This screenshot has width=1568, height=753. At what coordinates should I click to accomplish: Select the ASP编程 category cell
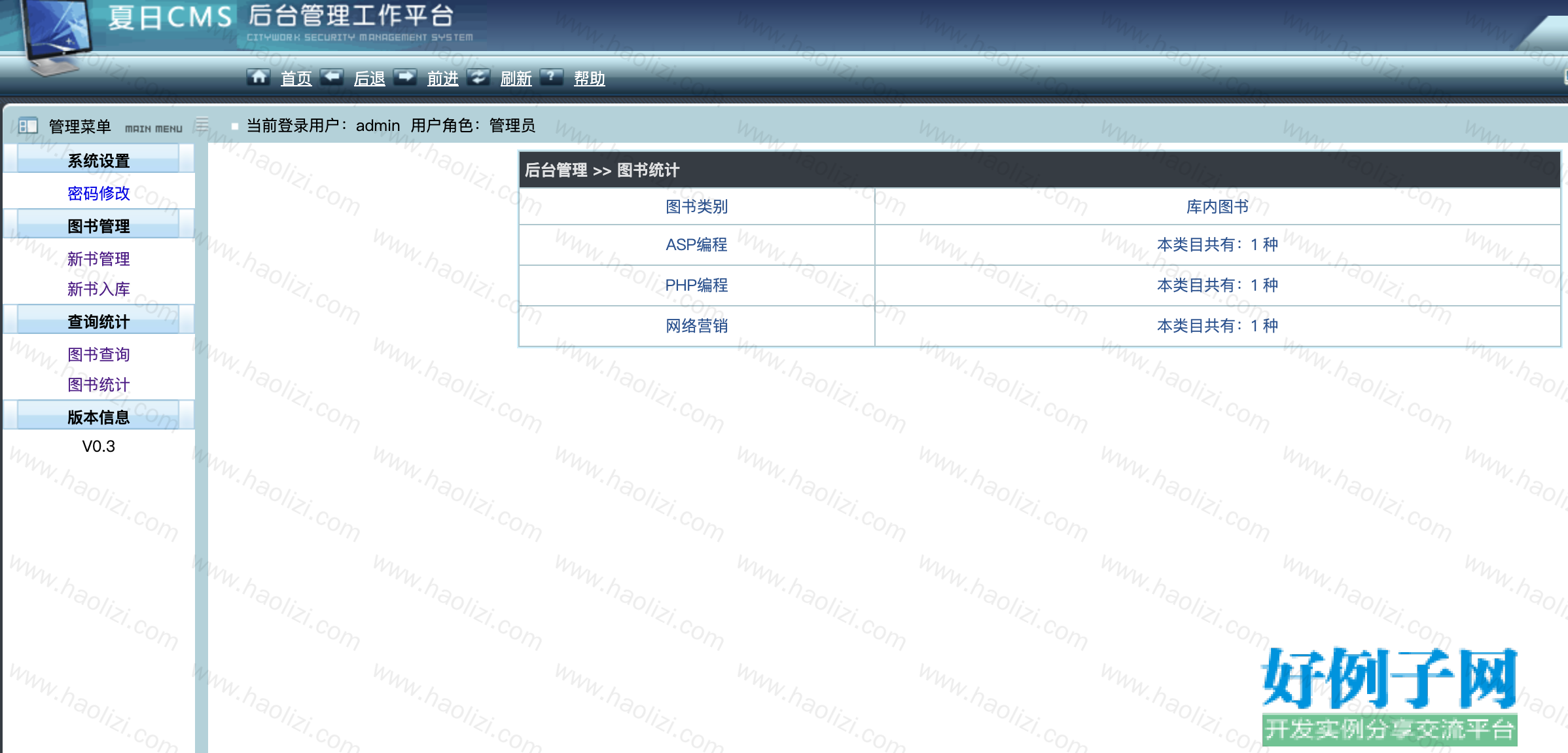click(697, 245)
